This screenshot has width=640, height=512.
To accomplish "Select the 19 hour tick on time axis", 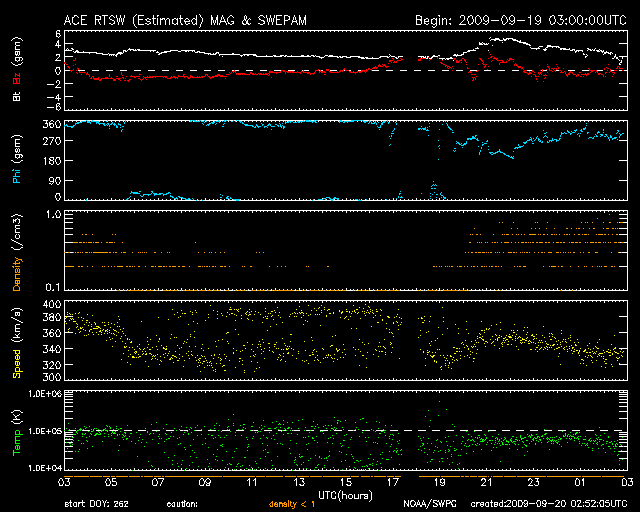I will pos(438,483).
